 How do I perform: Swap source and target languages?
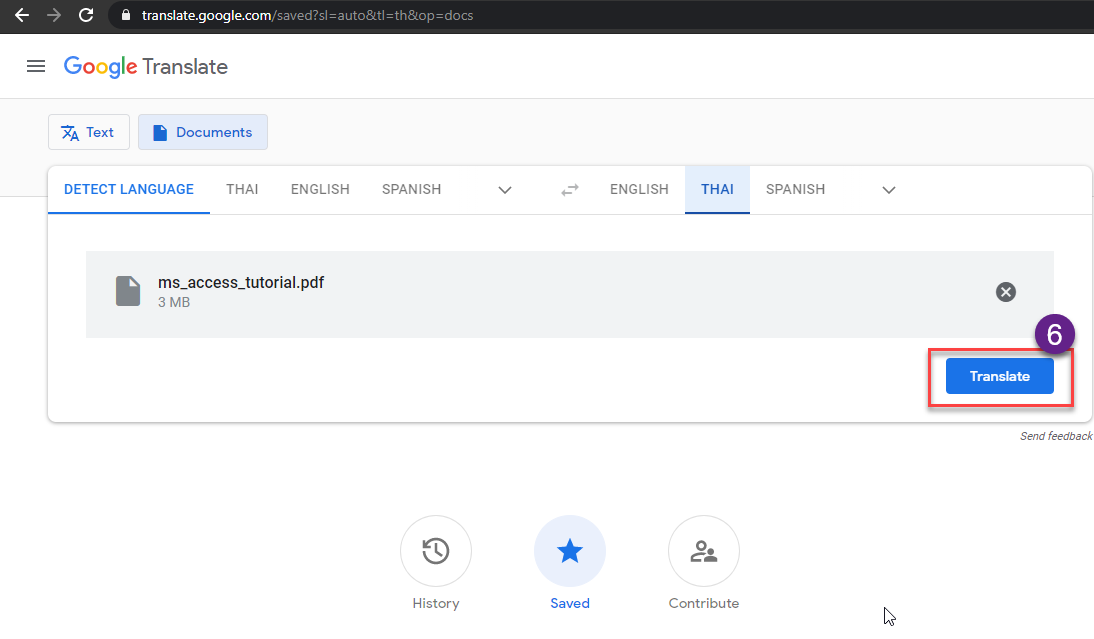tap(570, 190)
